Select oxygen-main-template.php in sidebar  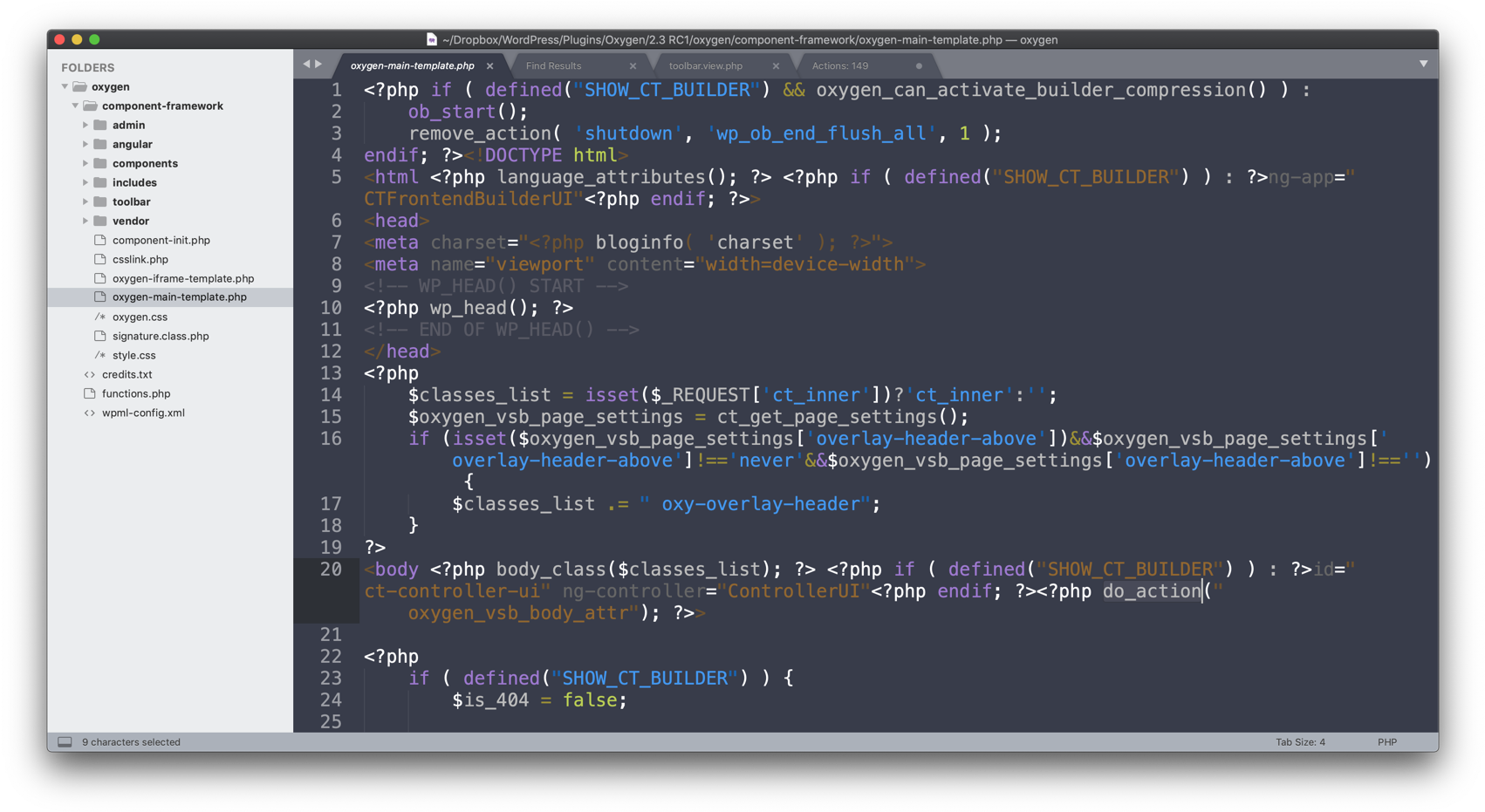180,297
